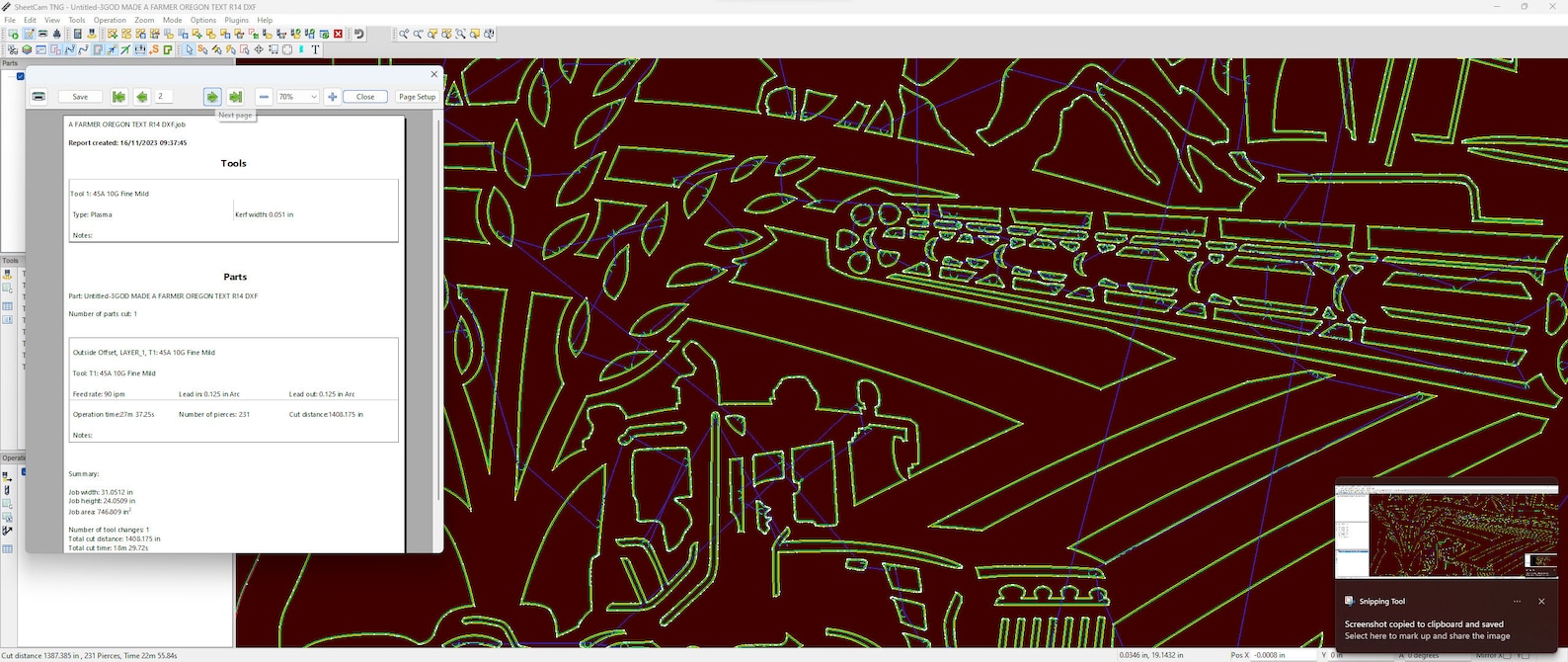
Task: Click the red X delete icon in toolbar
Action: pyautogui.click(x=338, y=34)
